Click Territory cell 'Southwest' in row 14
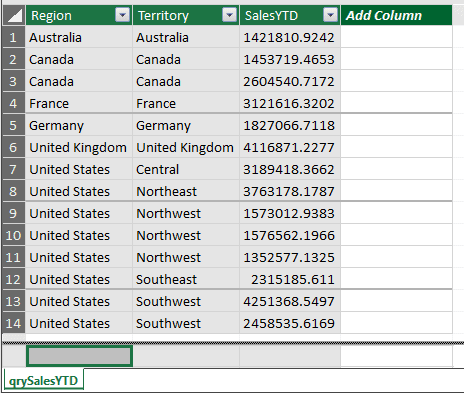The width and height of the screenshot is (464, 393). pyautogui.click(x=186, y=323)
